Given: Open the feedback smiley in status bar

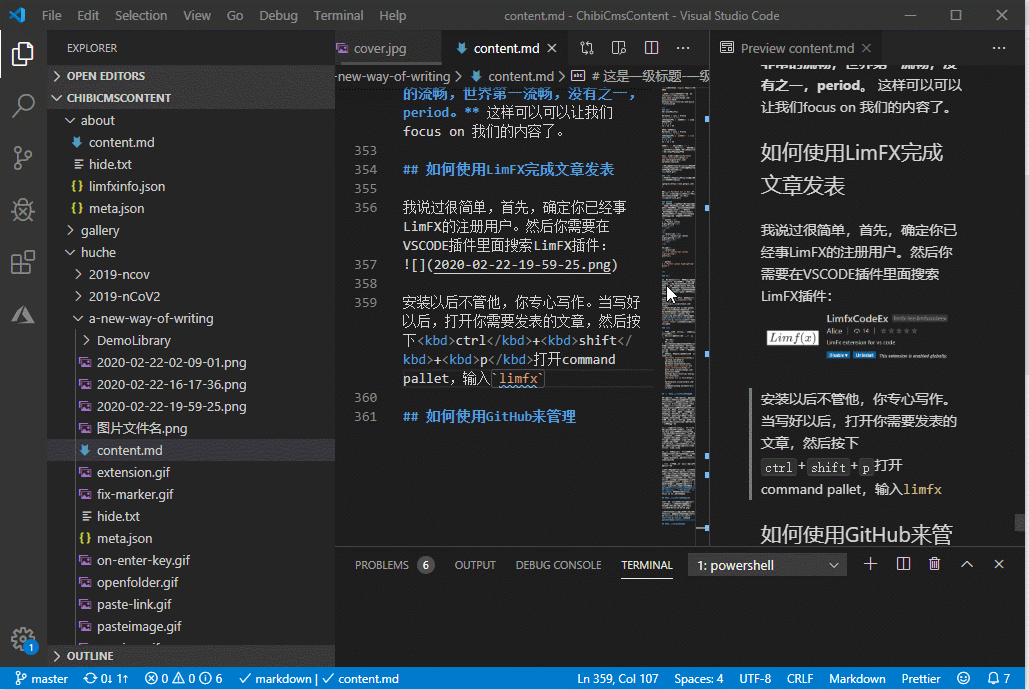Looking at the screenshot, I should pyautogui.click(x=963, y=679).
